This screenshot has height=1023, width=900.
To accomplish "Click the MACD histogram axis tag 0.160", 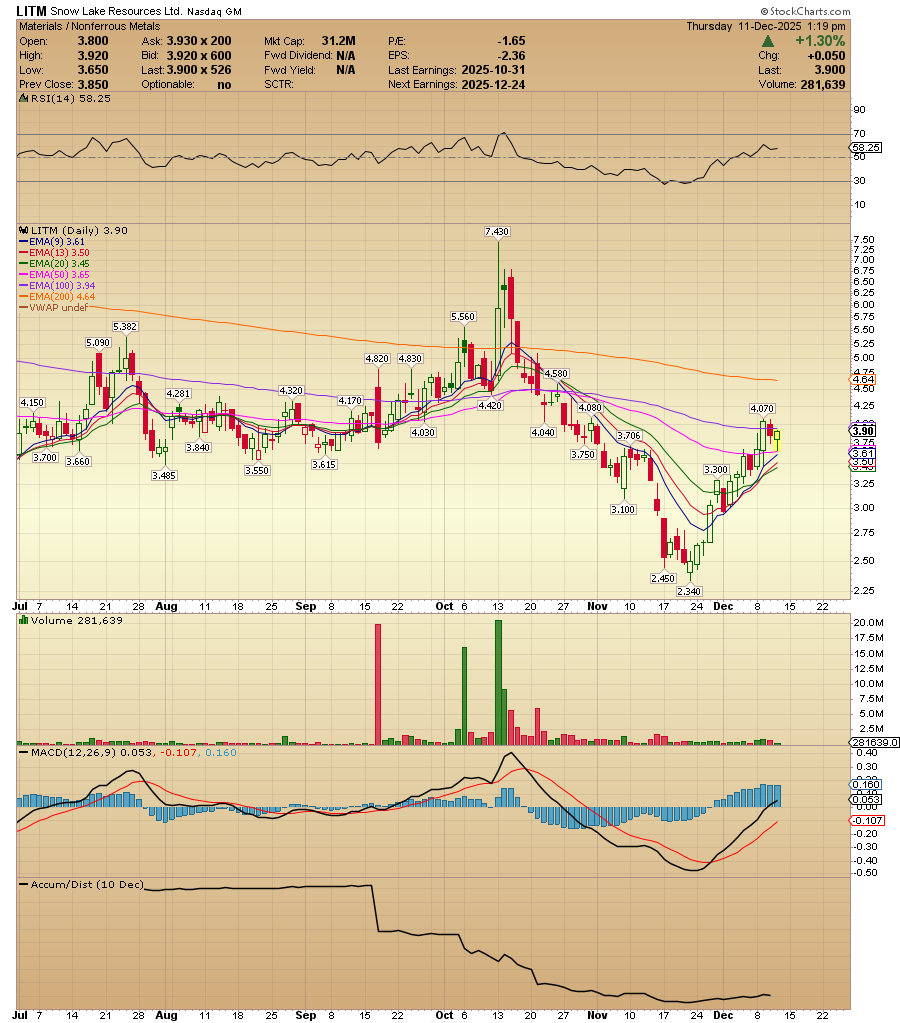I will pyautogui.click(x=866, y=784).
